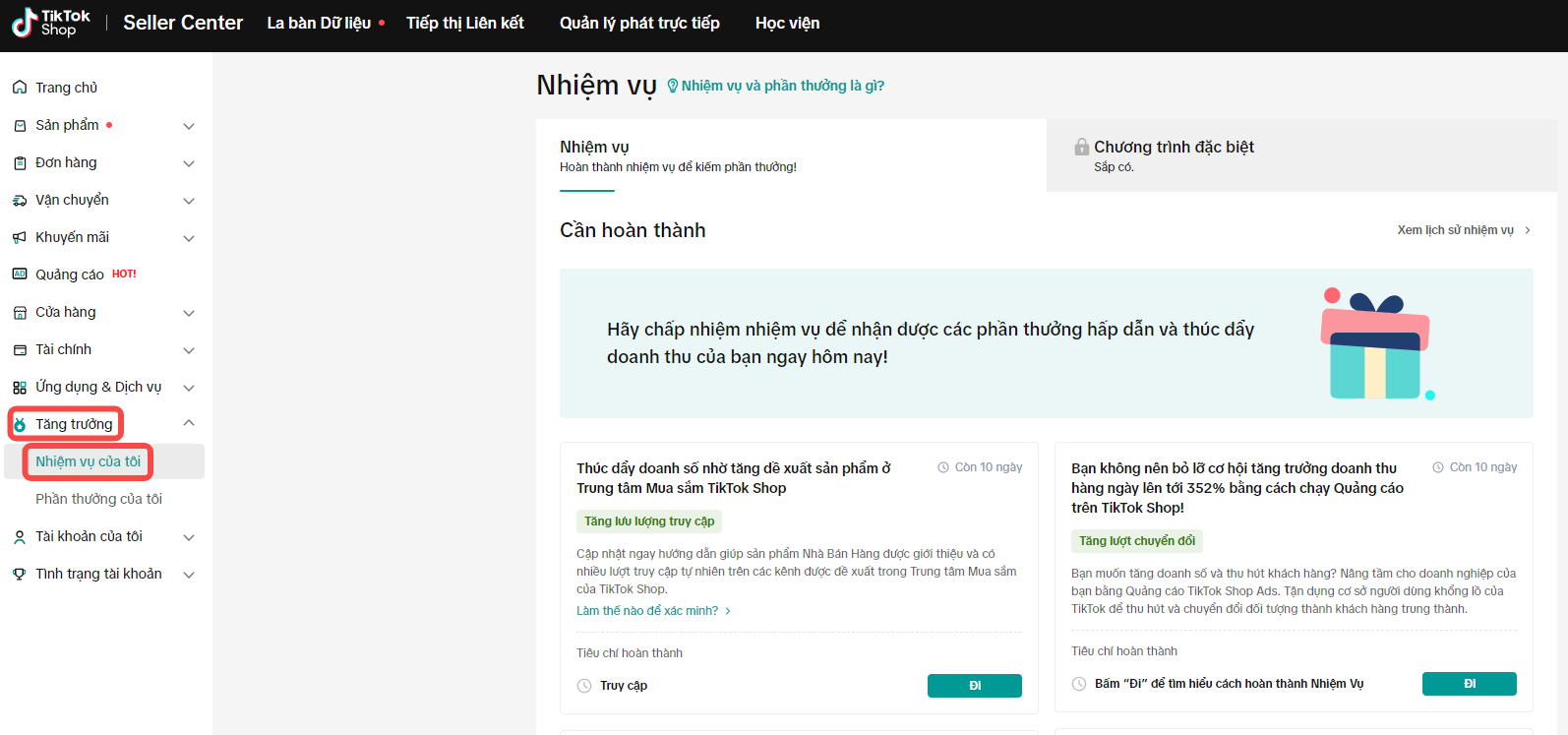Click the Ứng dụng & Dịch vụ apps icon
The image size is (1568, 735).
coord(20,387)
